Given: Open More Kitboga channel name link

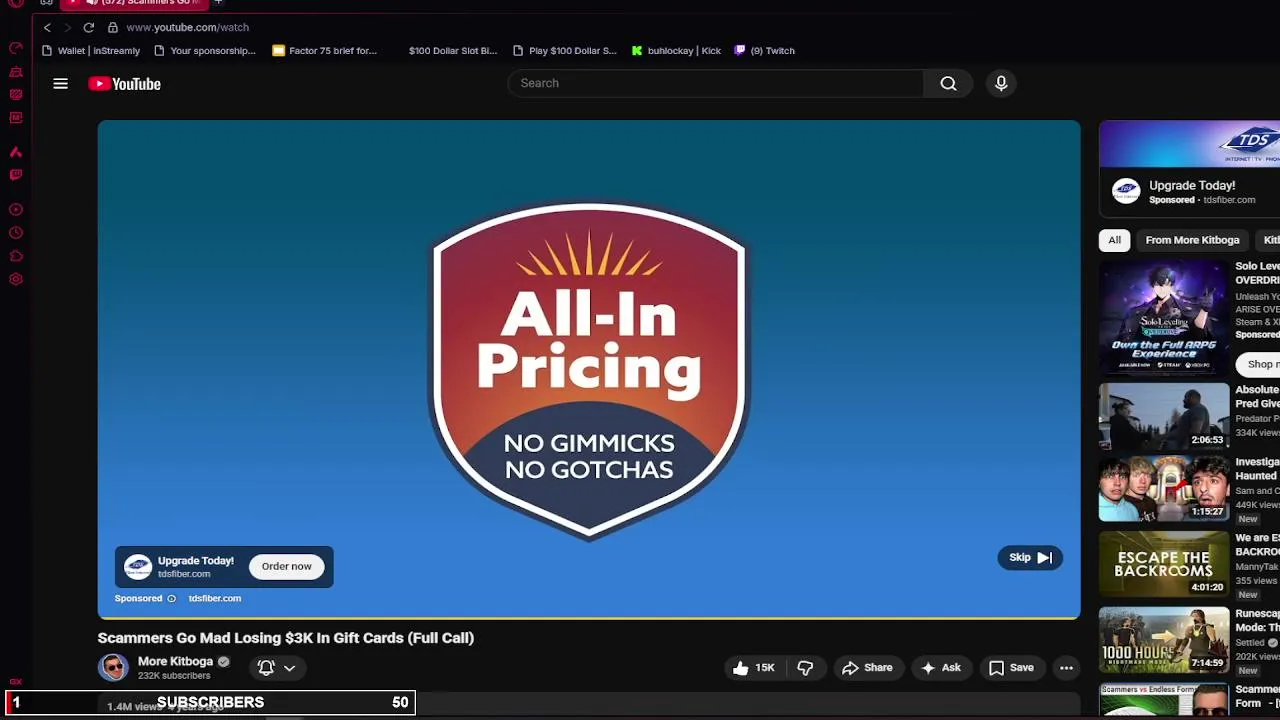Looking at the screenshot, I should point(175,662).
